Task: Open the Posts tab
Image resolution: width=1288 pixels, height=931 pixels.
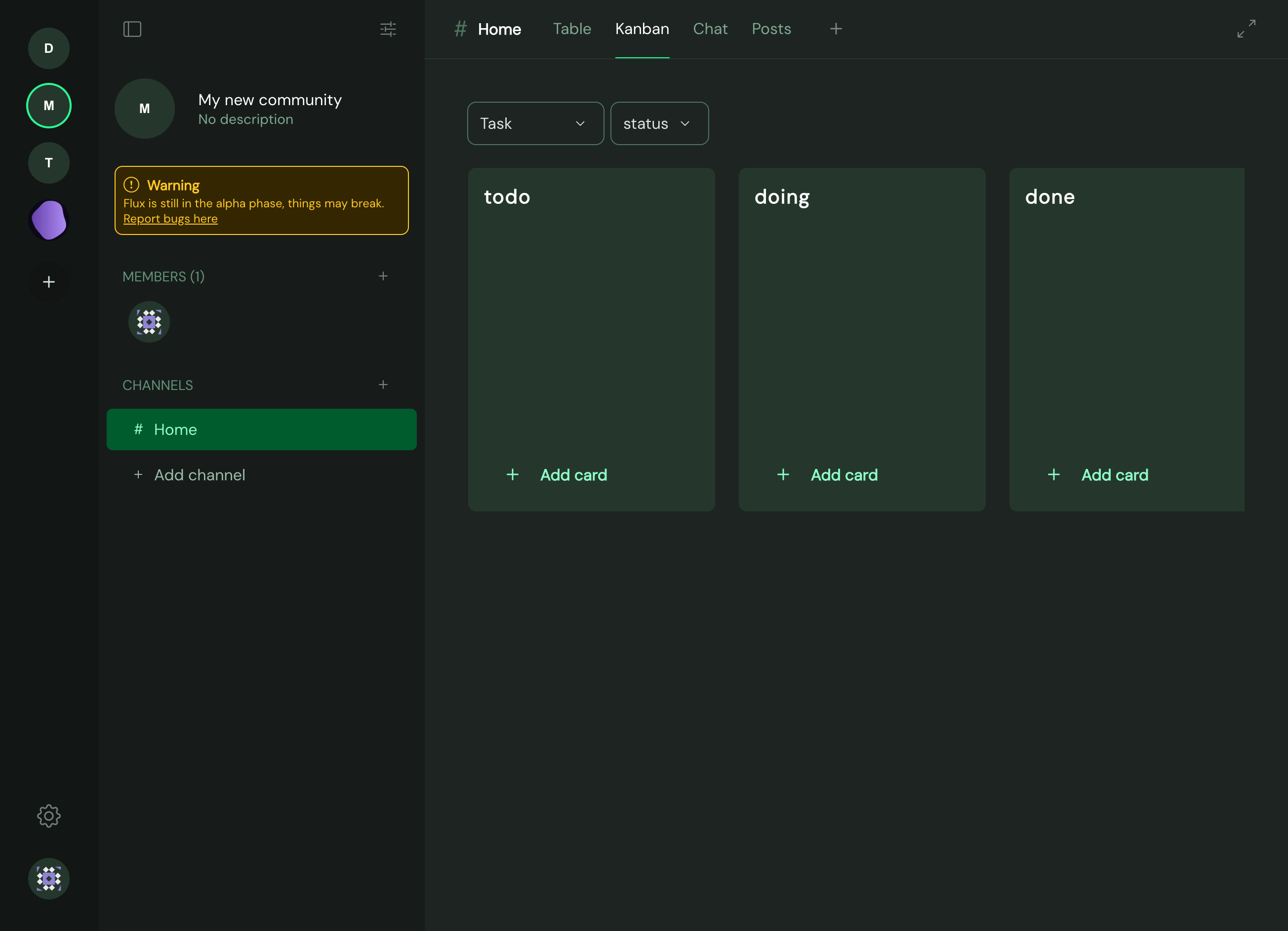Action: pyautogui.click(x=770, y=29)
